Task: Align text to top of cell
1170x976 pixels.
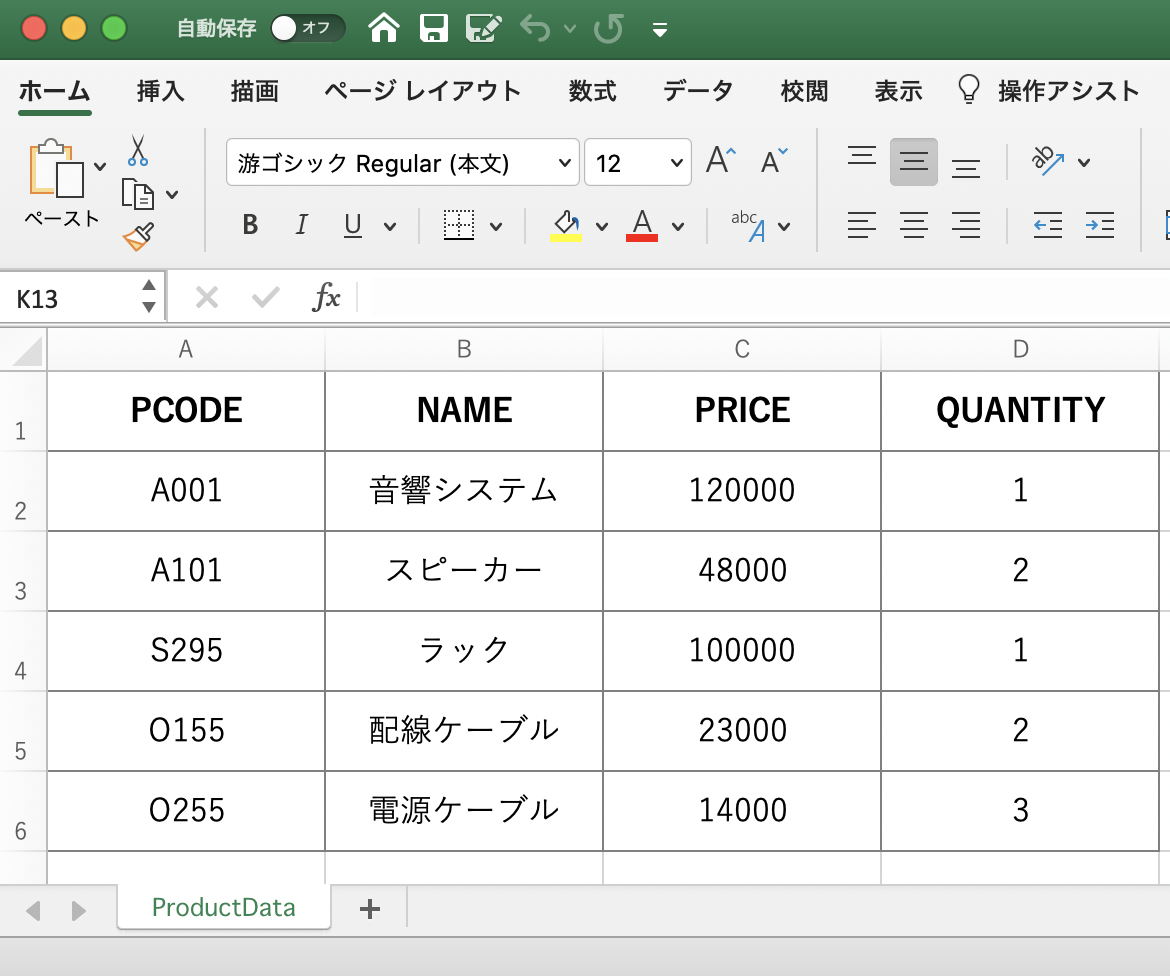Action: (x=862, y=156)
